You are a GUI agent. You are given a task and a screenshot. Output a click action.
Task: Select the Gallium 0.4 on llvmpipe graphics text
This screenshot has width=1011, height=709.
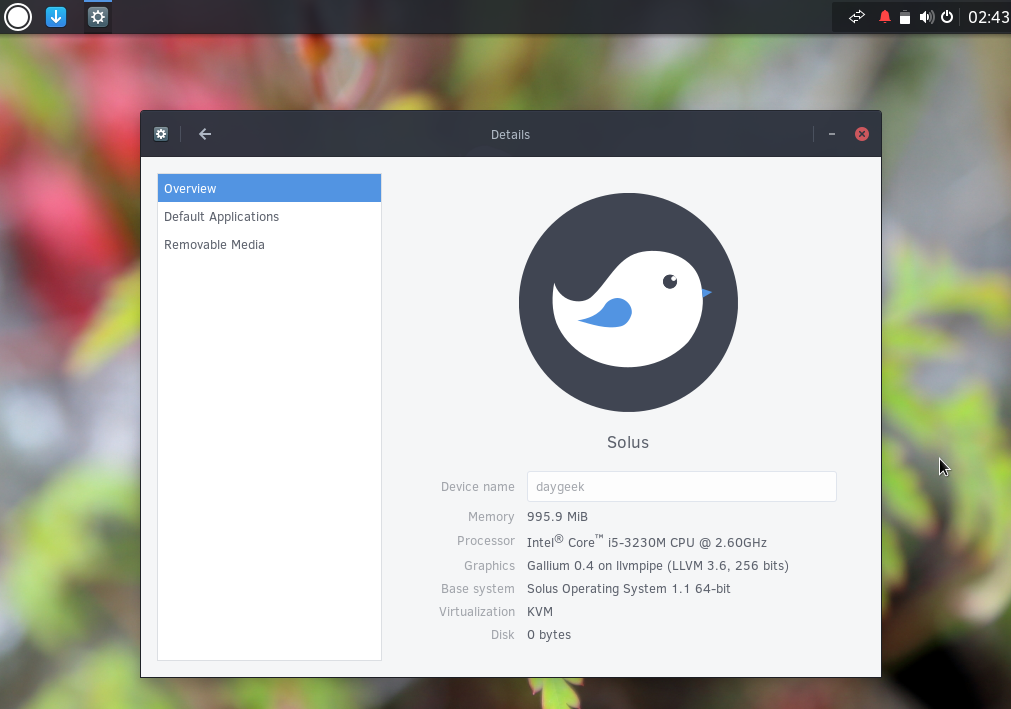658,566
